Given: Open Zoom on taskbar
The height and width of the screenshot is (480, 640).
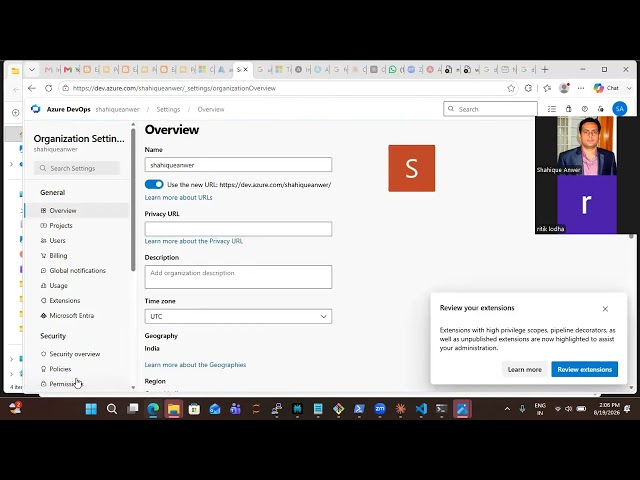Looking at the screenshot, I should coord(380,409).
